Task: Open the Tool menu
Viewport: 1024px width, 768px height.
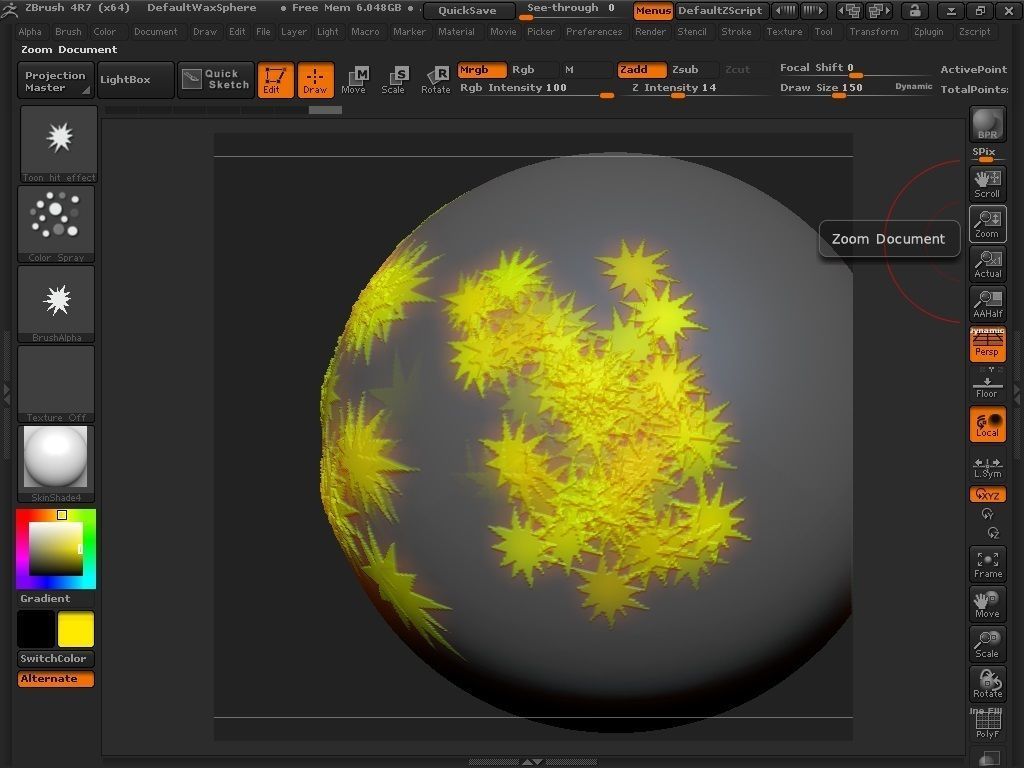Action: 823,31
